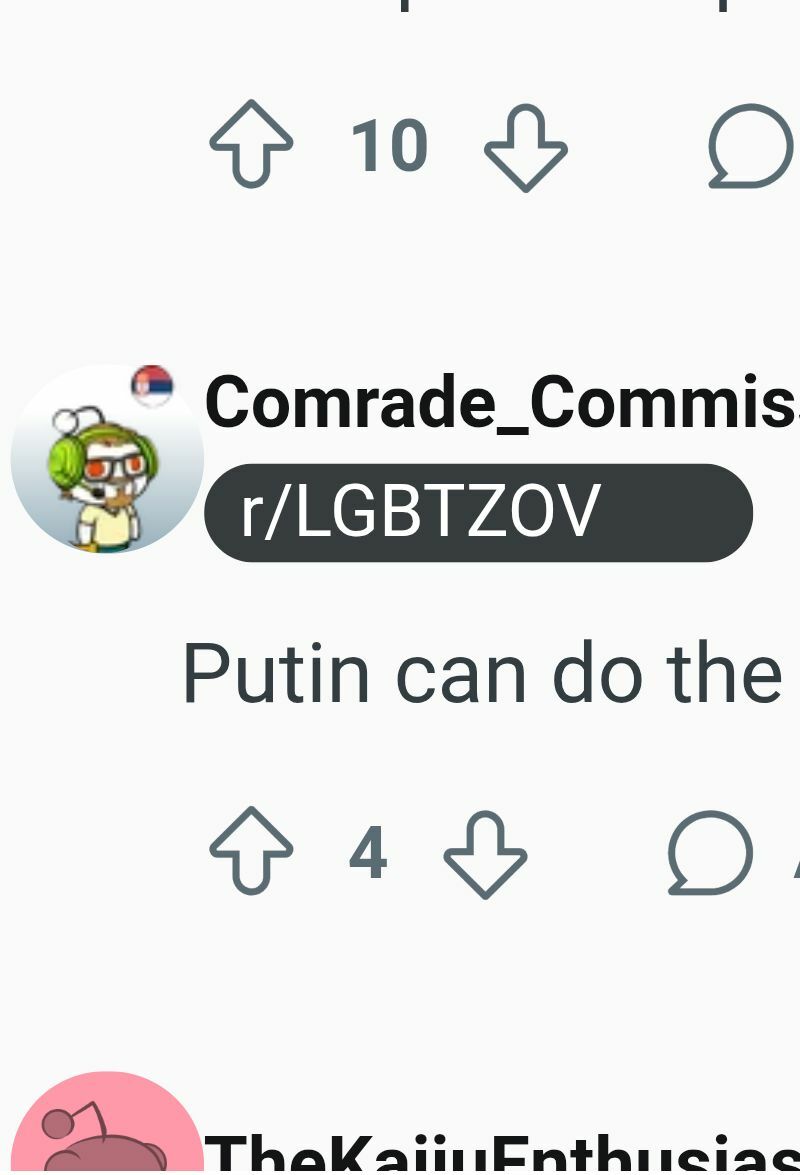Downvote the Comrade_Commis comment
The width and height of the screenshot is (800, 1175).
pos(485,854)
